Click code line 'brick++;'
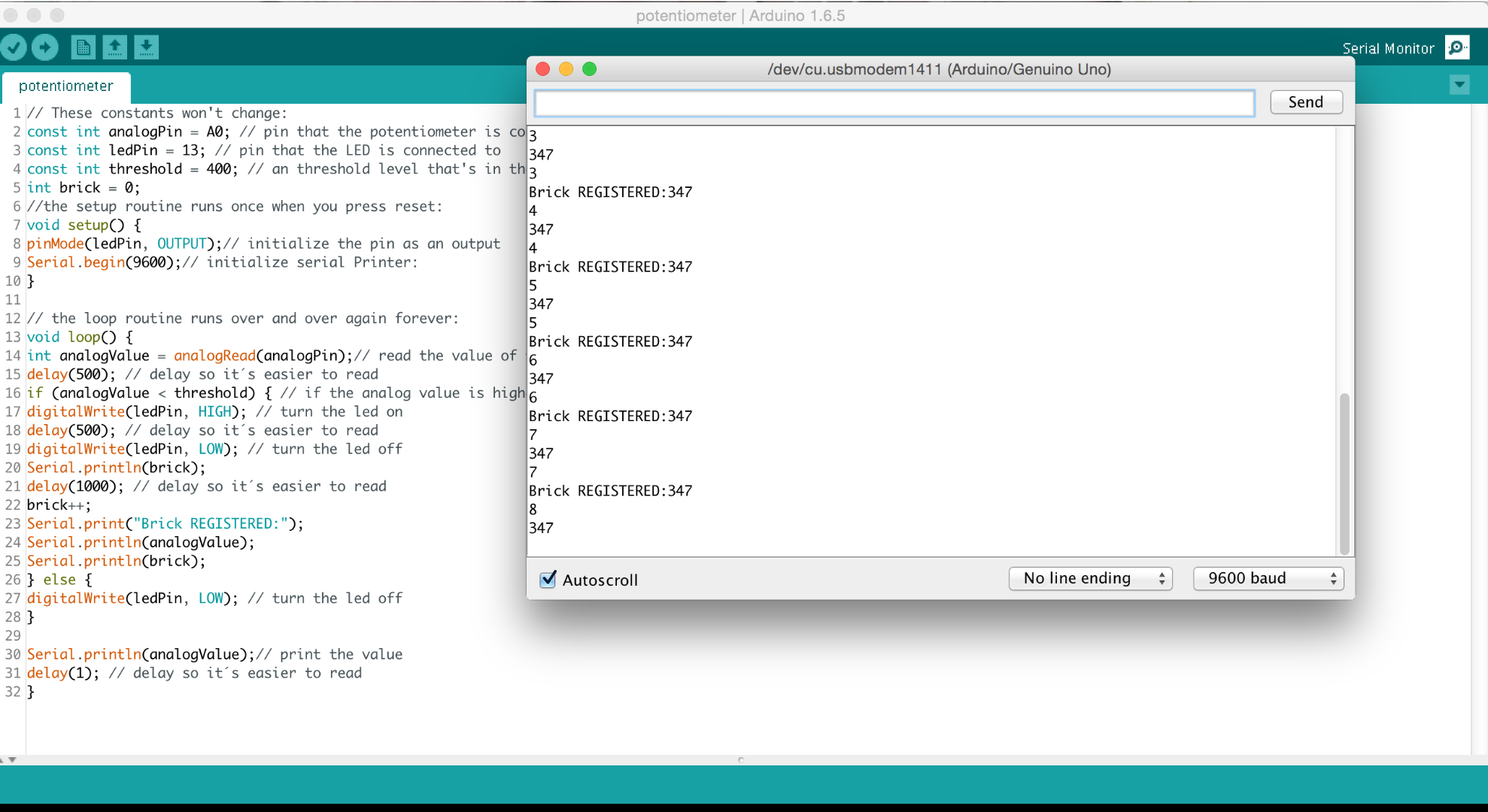The height and width of the screenshot is (812, 1488). (59, 505)
